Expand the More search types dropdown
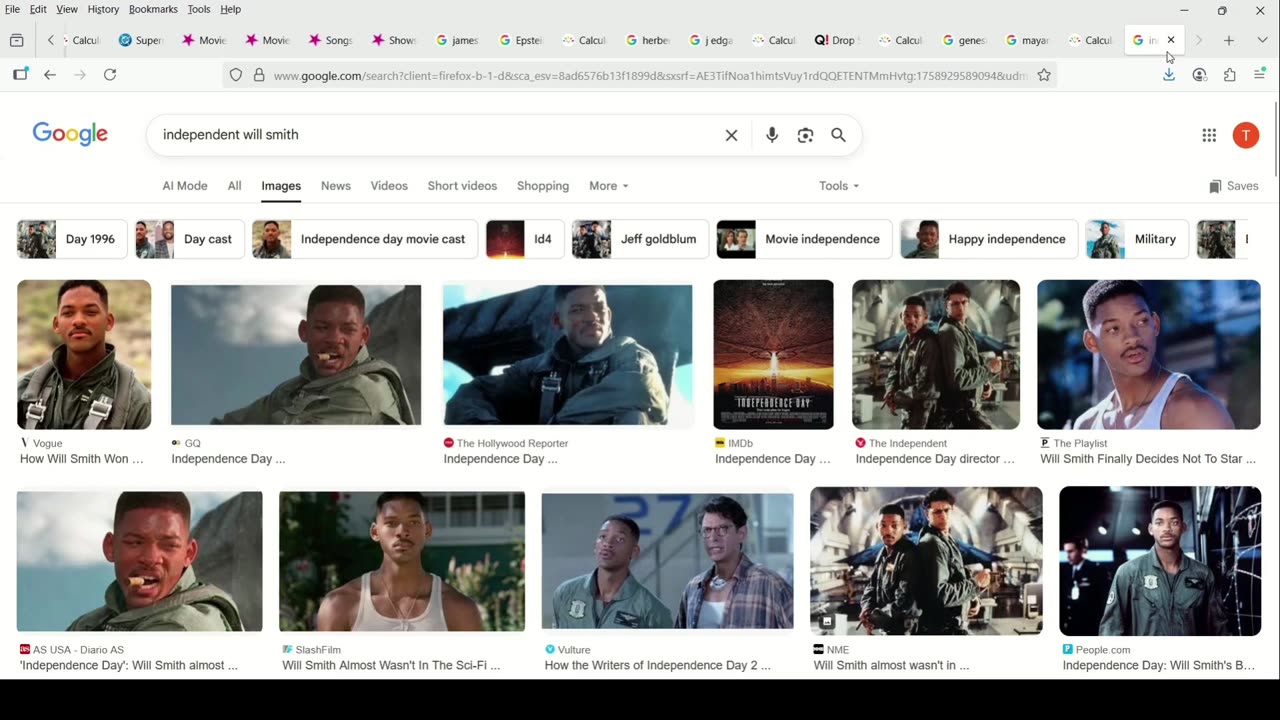Screen dimensions: 1280x720 point(609,186)
